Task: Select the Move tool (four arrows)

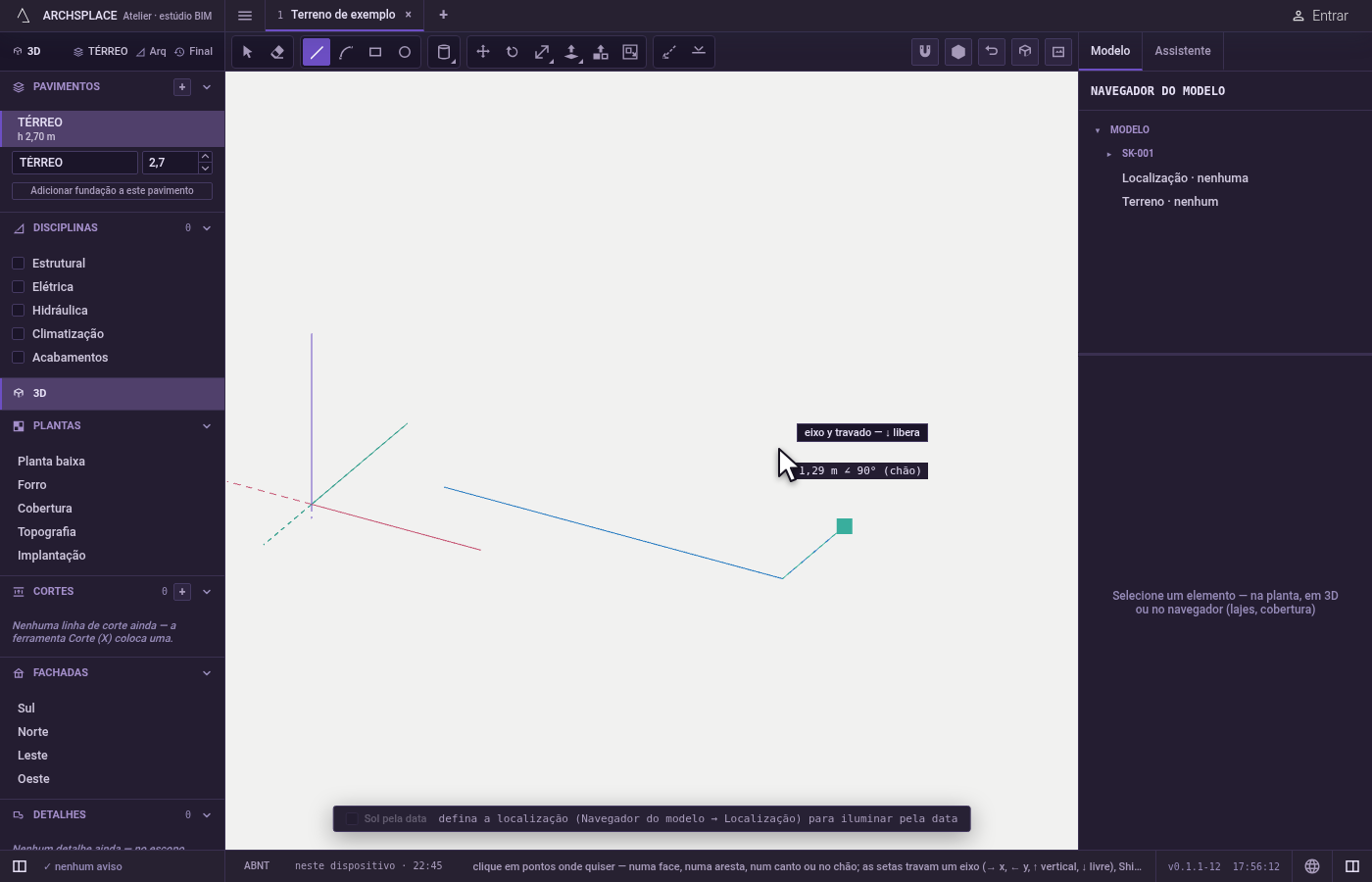Action: coord(483,52)
